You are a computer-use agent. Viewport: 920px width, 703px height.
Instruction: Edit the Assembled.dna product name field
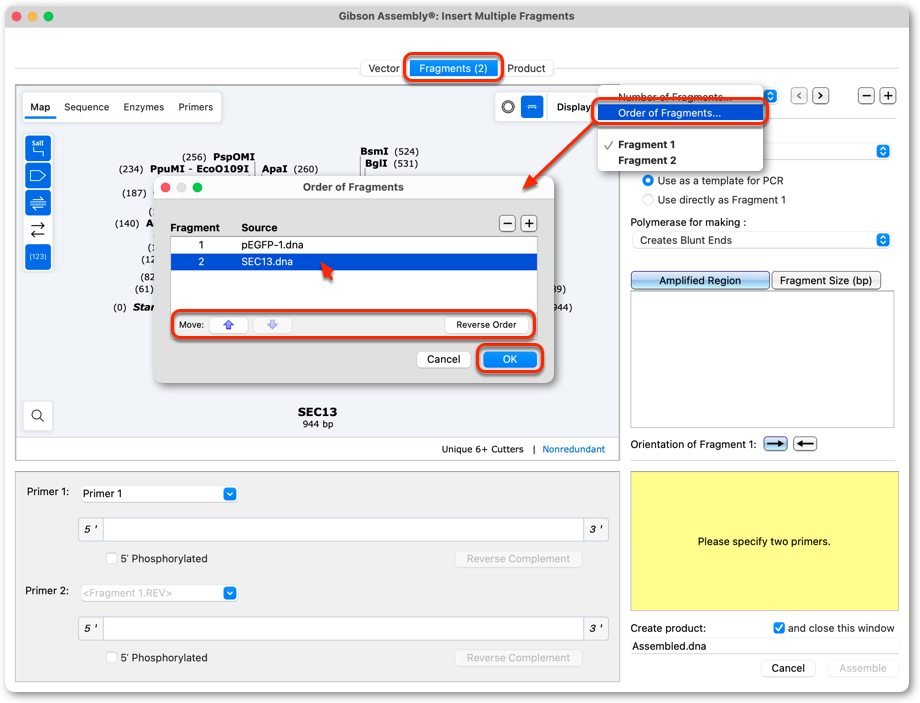(x=763, y=646)
